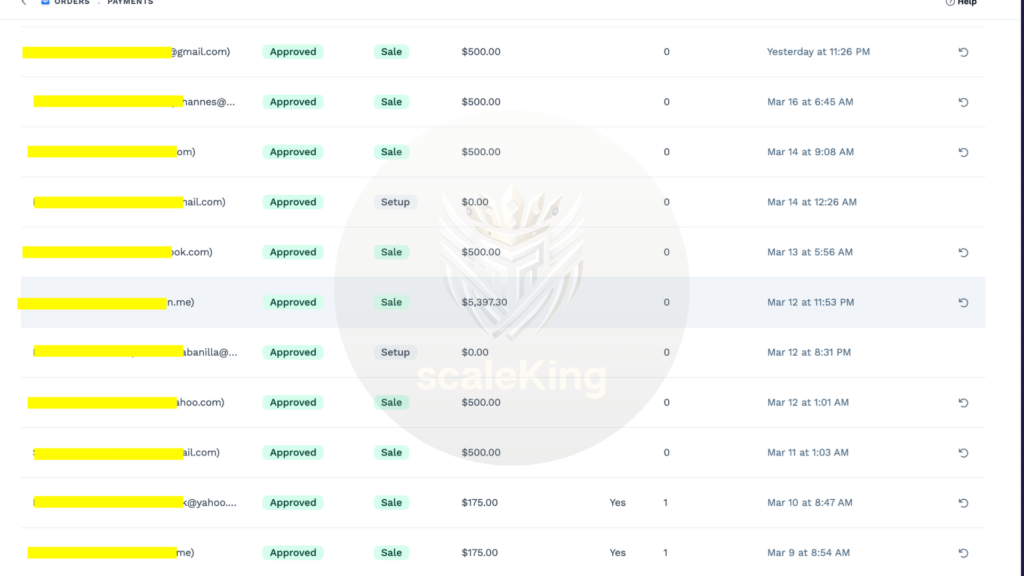The width and height of the screenshot is (1024, 576).
Task: Click the customer email ending in hannes@...
Action: 134,102
